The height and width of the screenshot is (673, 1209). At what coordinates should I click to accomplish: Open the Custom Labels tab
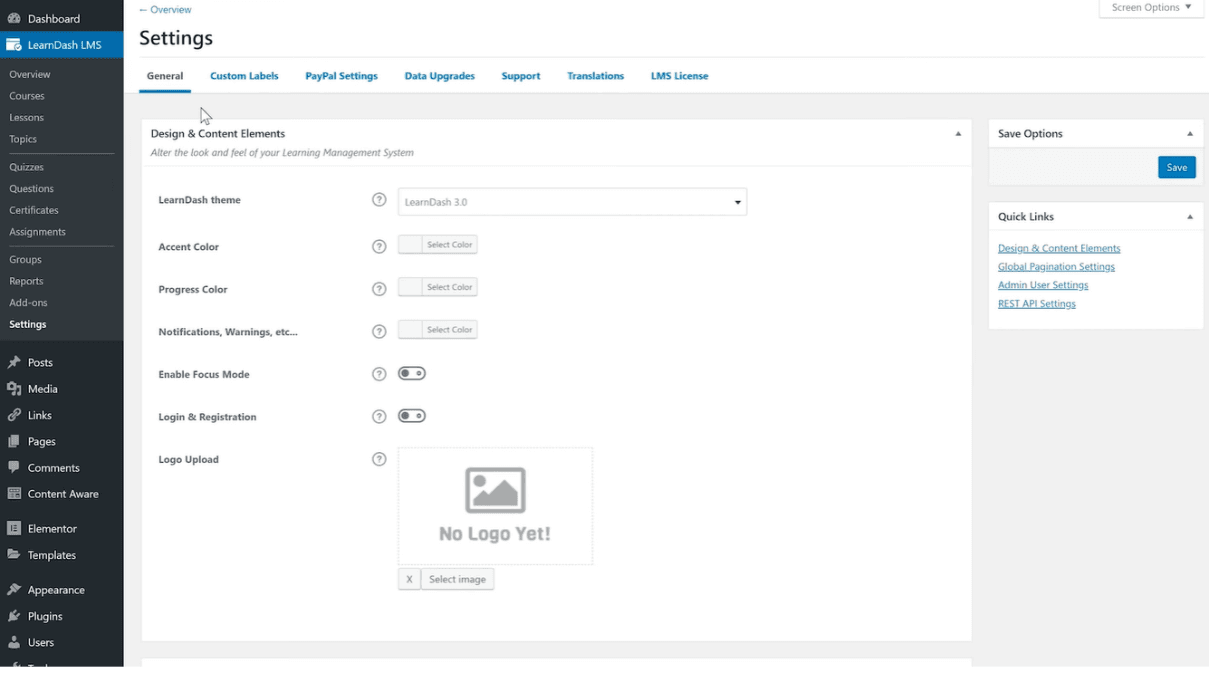[244, 76]
